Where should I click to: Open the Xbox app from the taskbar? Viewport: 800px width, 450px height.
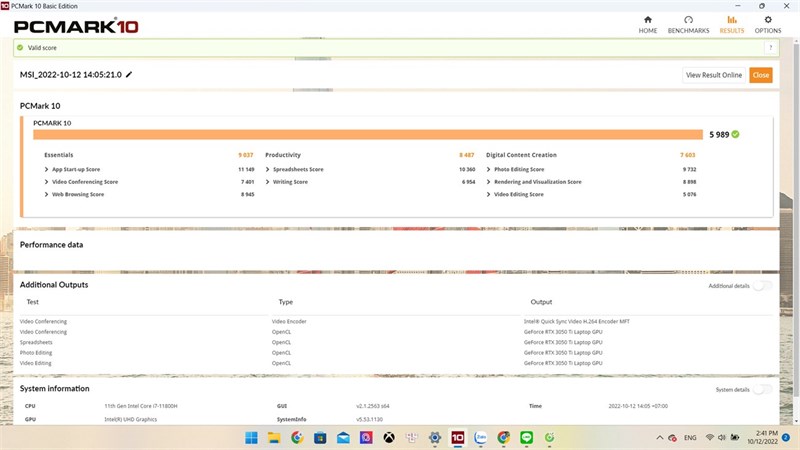tap(389, 437)
